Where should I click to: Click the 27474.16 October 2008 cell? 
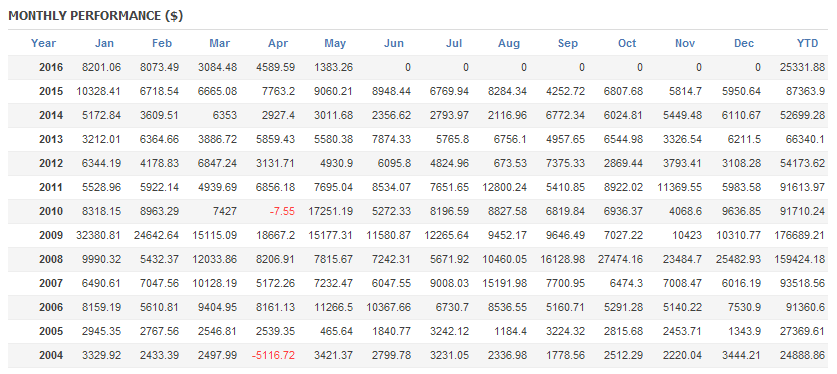click(620, 260)
